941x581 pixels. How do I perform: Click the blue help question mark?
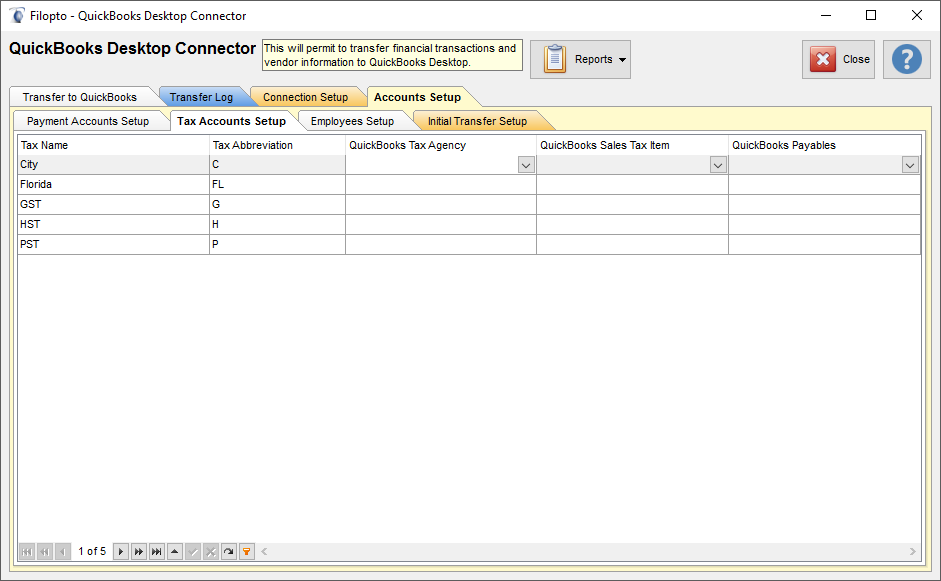(906, 59)
